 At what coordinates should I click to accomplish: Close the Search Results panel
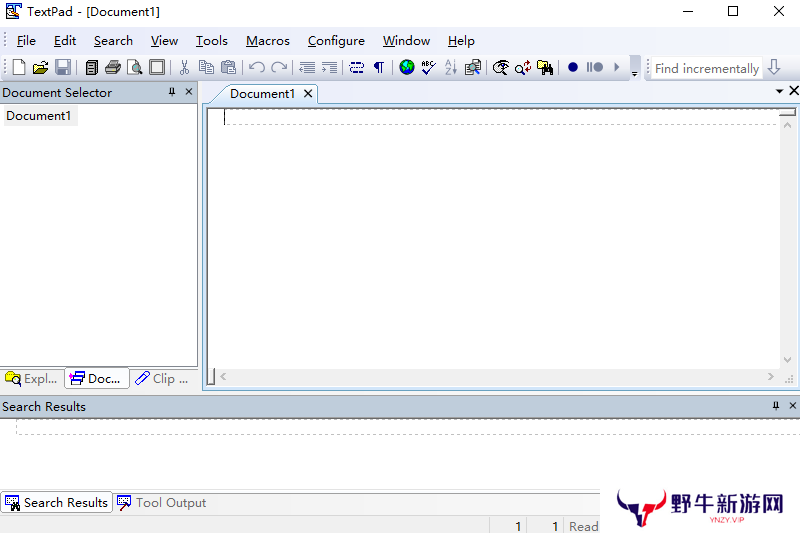coord(792,405)
